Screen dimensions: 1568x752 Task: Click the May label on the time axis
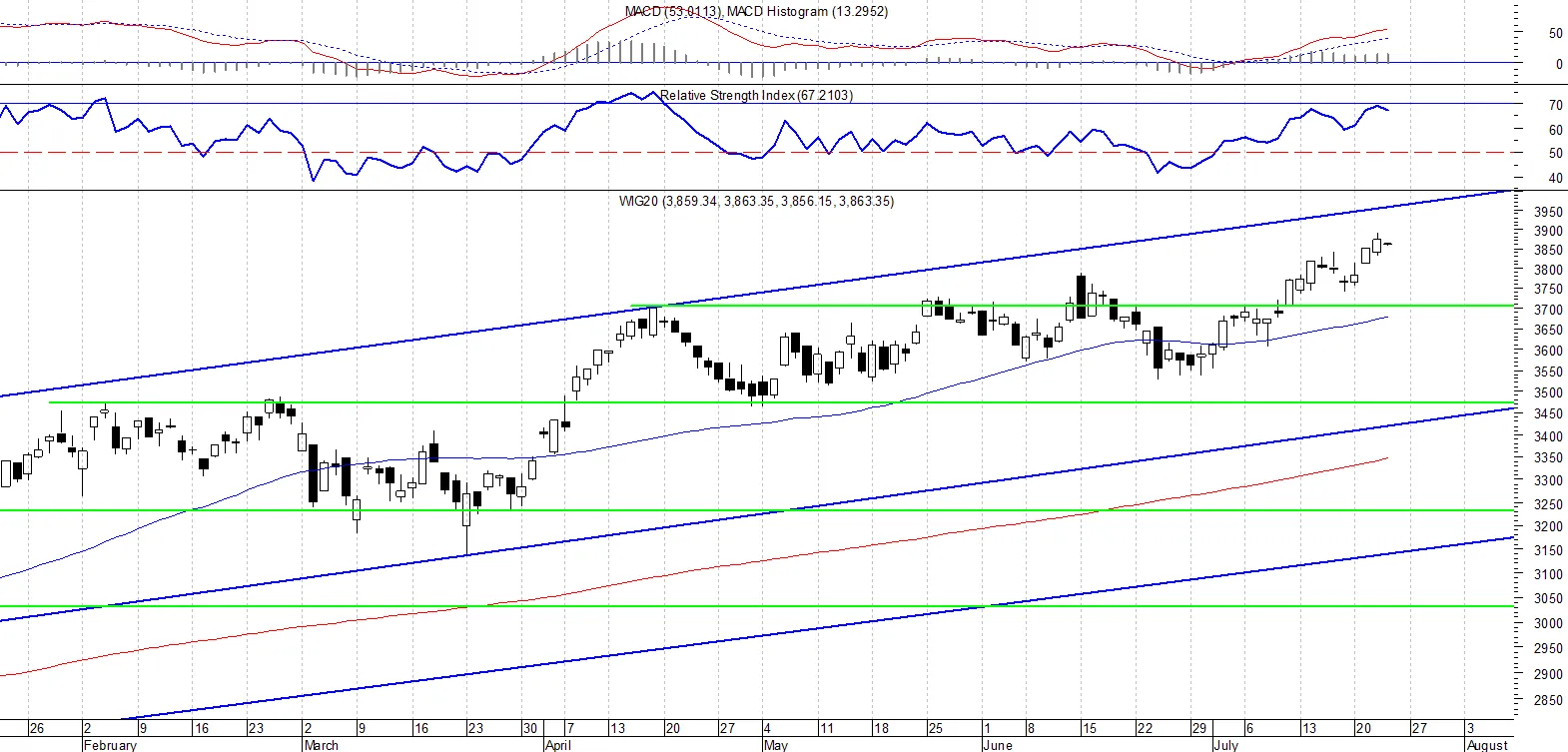pyautogui.click(x=775, y=745)
